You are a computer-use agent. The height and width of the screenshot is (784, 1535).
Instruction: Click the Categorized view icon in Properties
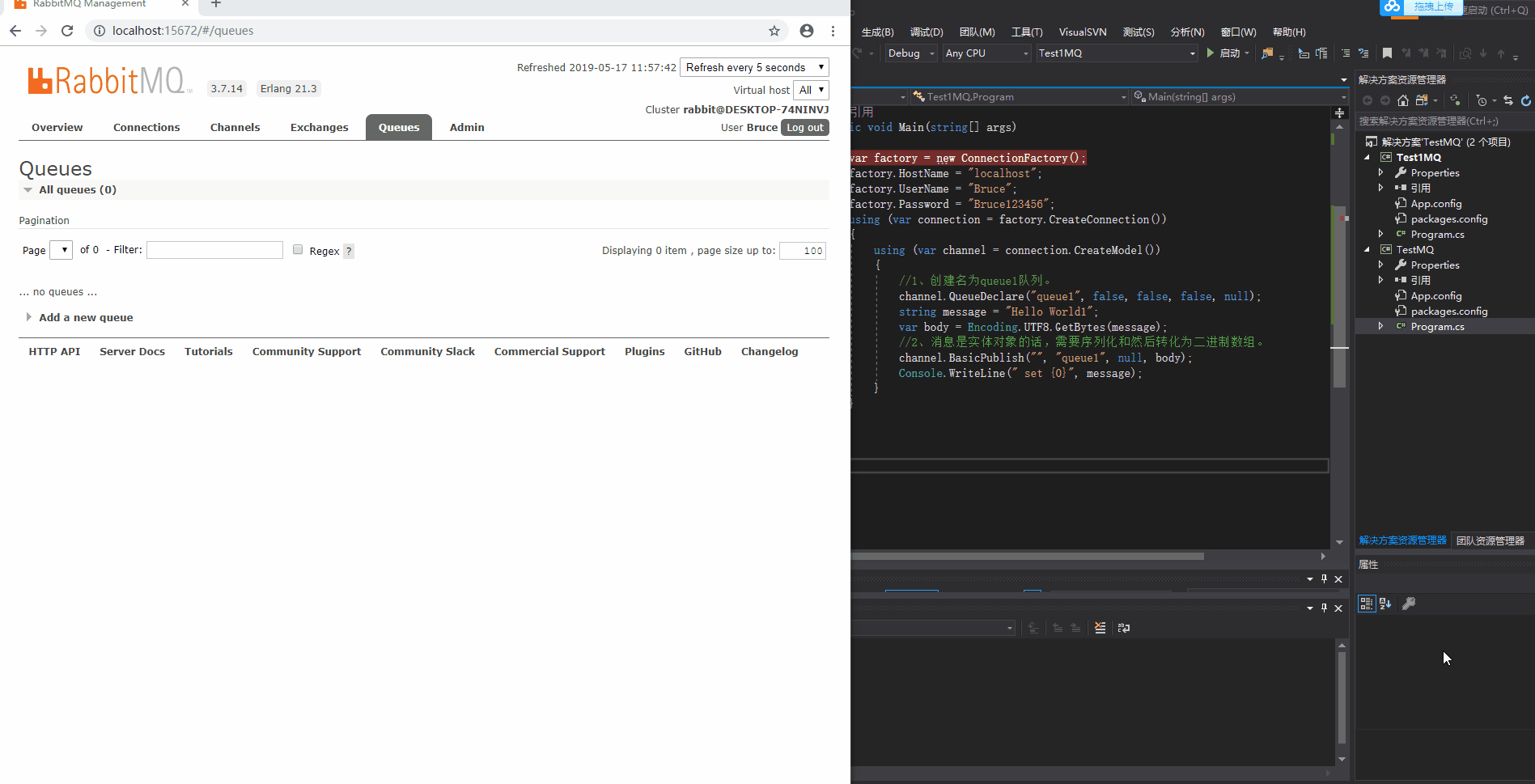click(x=1366, y=604)
